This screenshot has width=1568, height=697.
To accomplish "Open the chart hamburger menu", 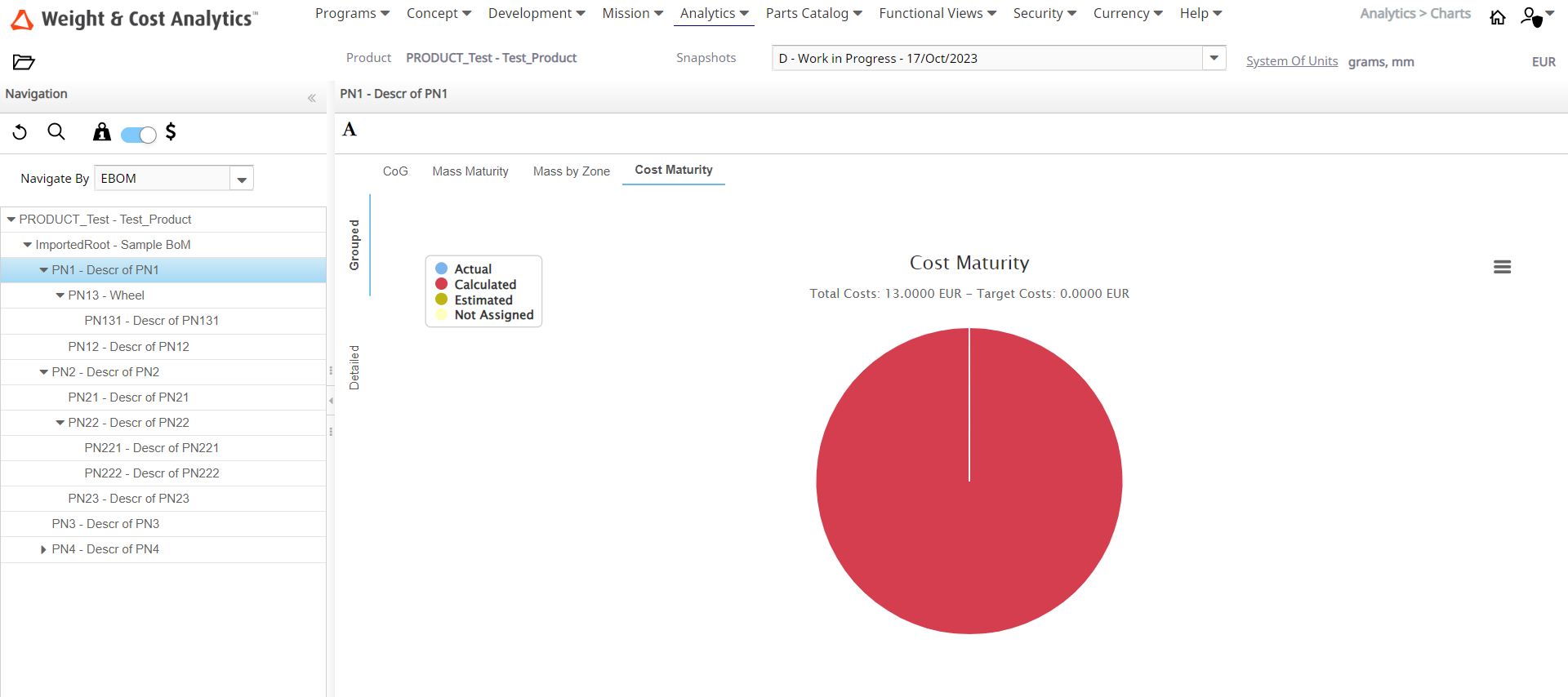I will click(x=1502, y=267).
